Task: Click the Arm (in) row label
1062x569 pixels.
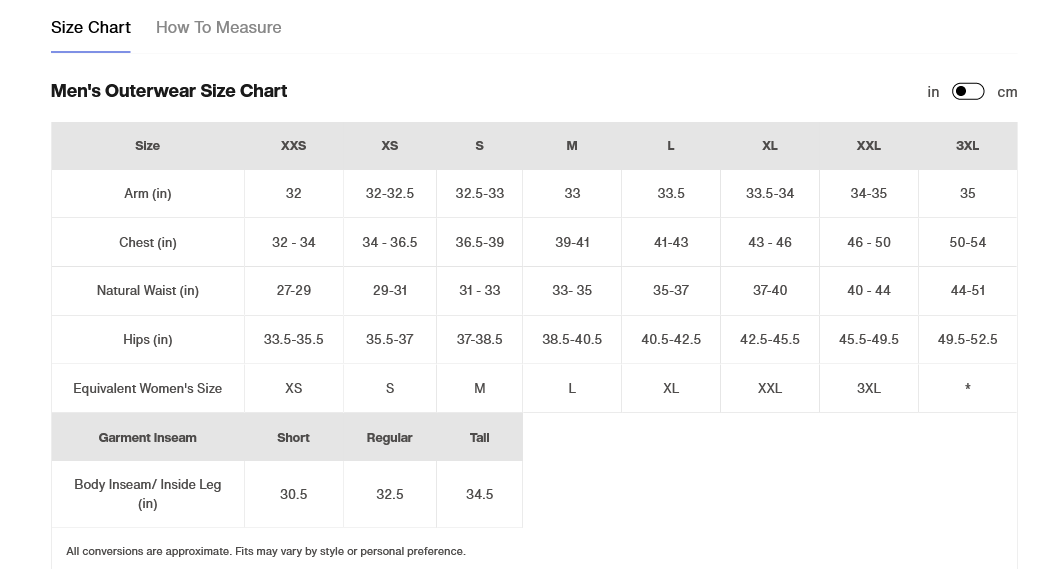Action: click(x=148, y=193)
